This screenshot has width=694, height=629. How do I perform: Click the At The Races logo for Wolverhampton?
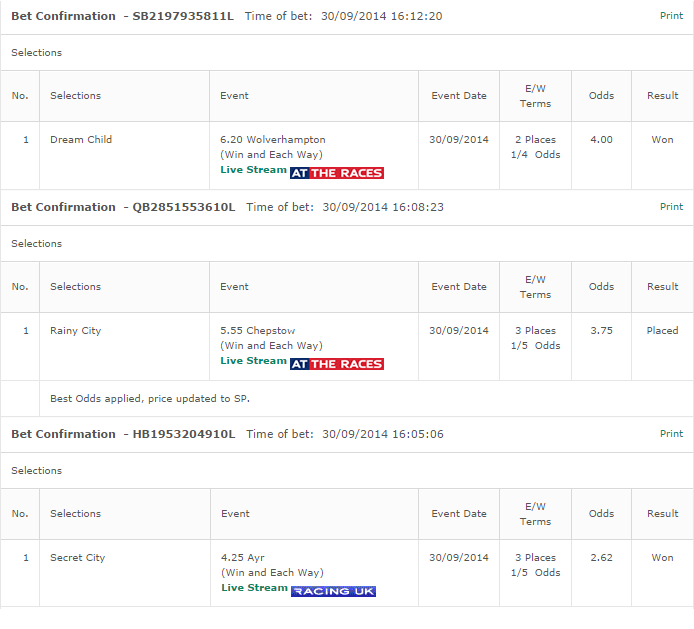(x=337, y=173)
